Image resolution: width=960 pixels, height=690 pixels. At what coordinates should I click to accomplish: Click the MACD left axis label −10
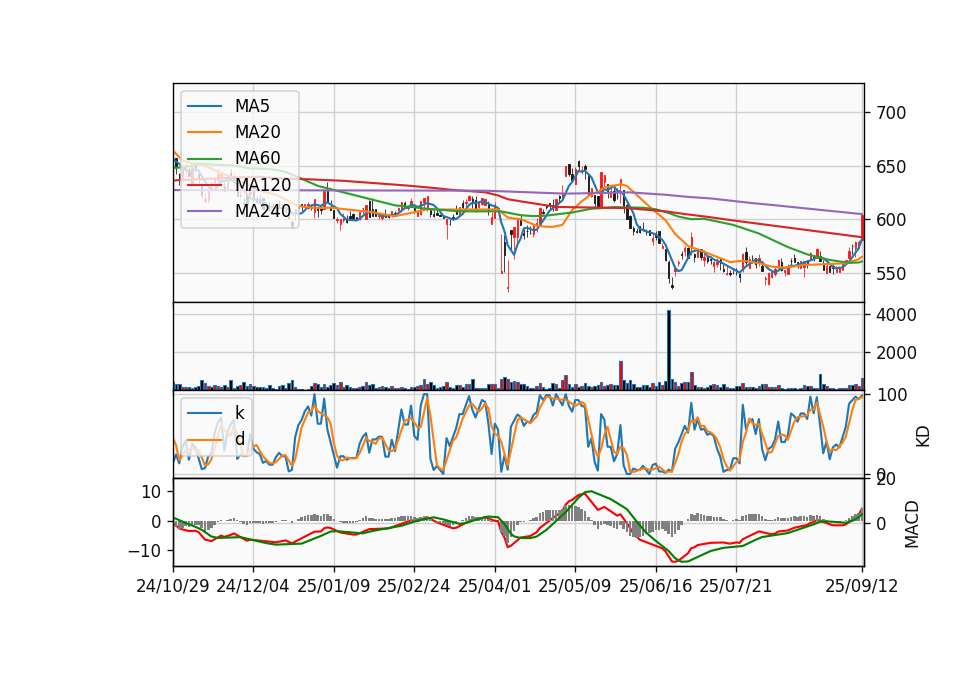[x=144, y=551]
